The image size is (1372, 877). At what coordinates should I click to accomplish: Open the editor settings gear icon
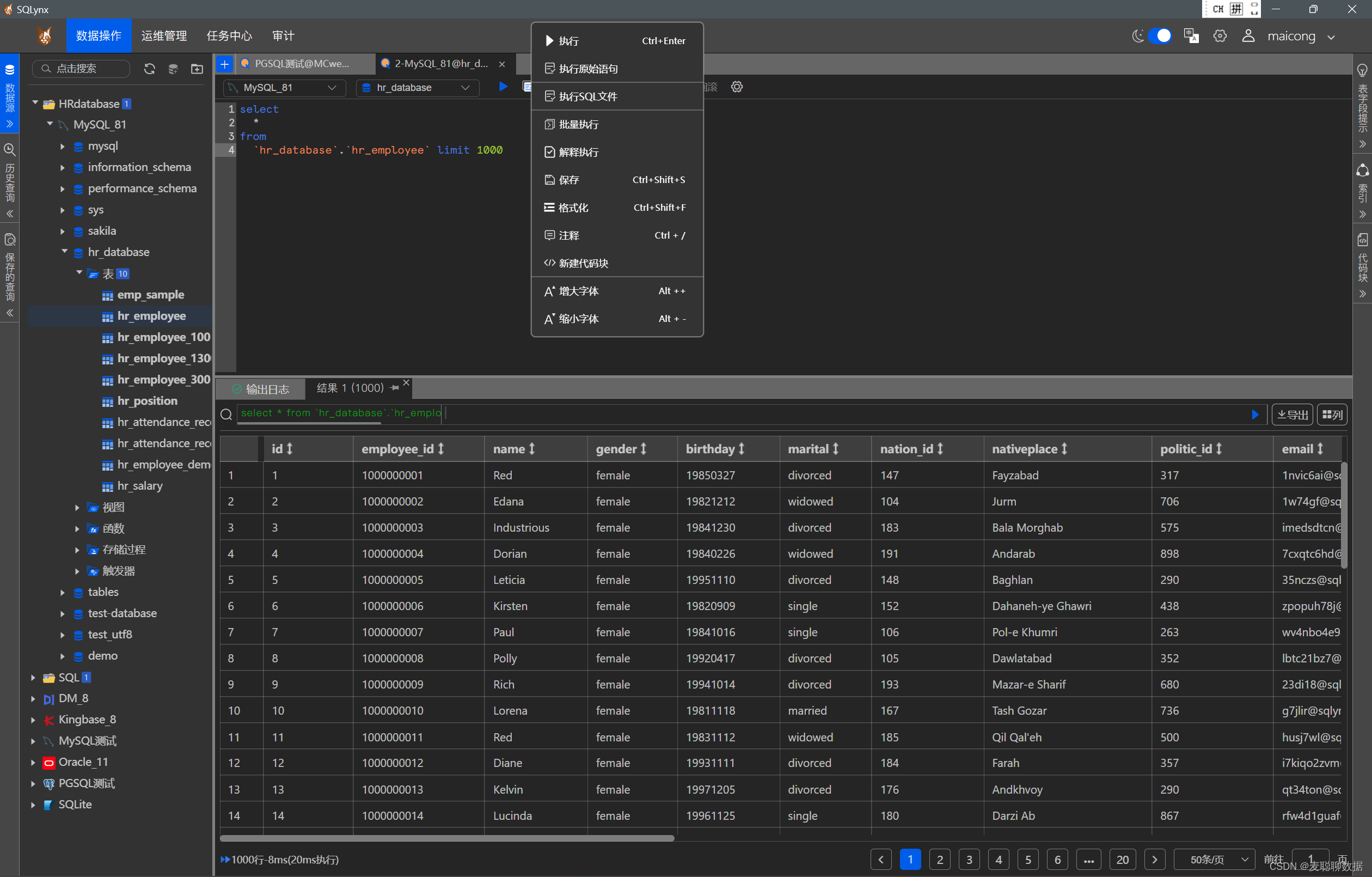(737, 87)
